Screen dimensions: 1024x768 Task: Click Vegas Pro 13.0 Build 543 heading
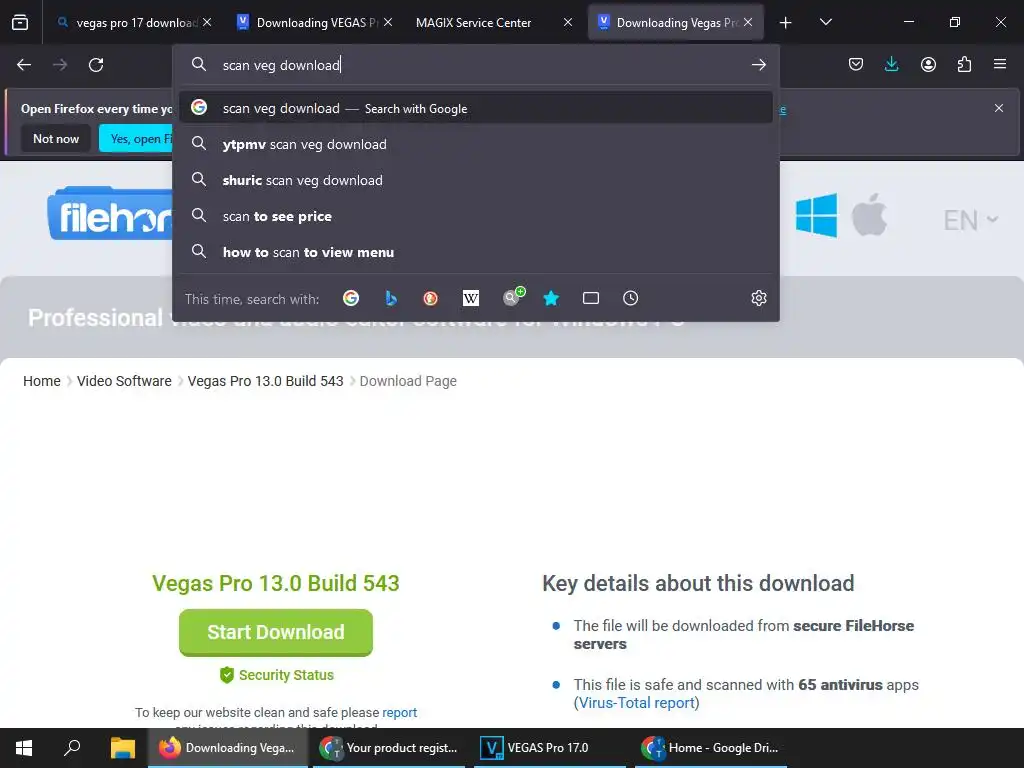coord(276,583)
